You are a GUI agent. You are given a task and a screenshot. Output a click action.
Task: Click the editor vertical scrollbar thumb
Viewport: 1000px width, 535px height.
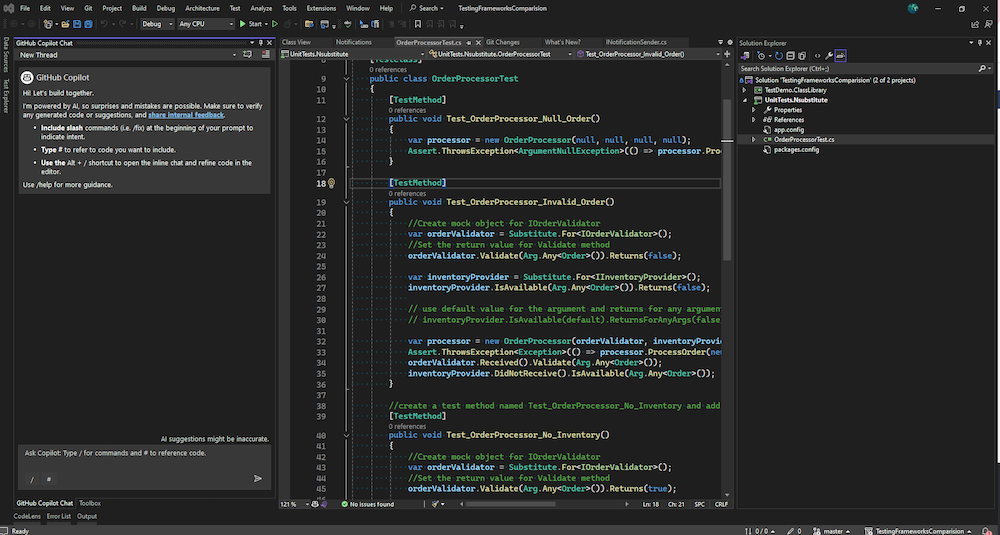click(727, 179)
